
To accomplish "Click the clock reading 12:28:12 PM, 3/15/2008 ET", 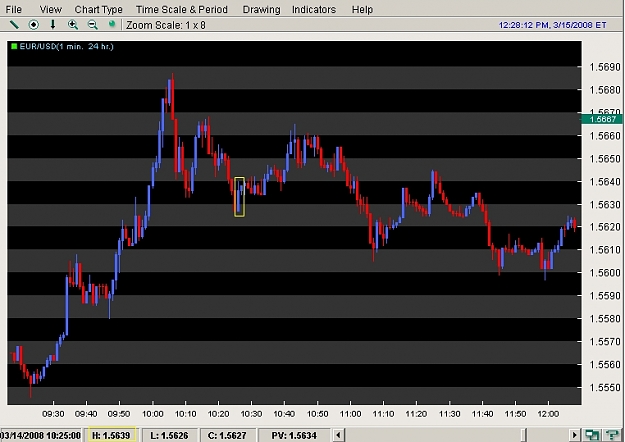I will 552,25.
